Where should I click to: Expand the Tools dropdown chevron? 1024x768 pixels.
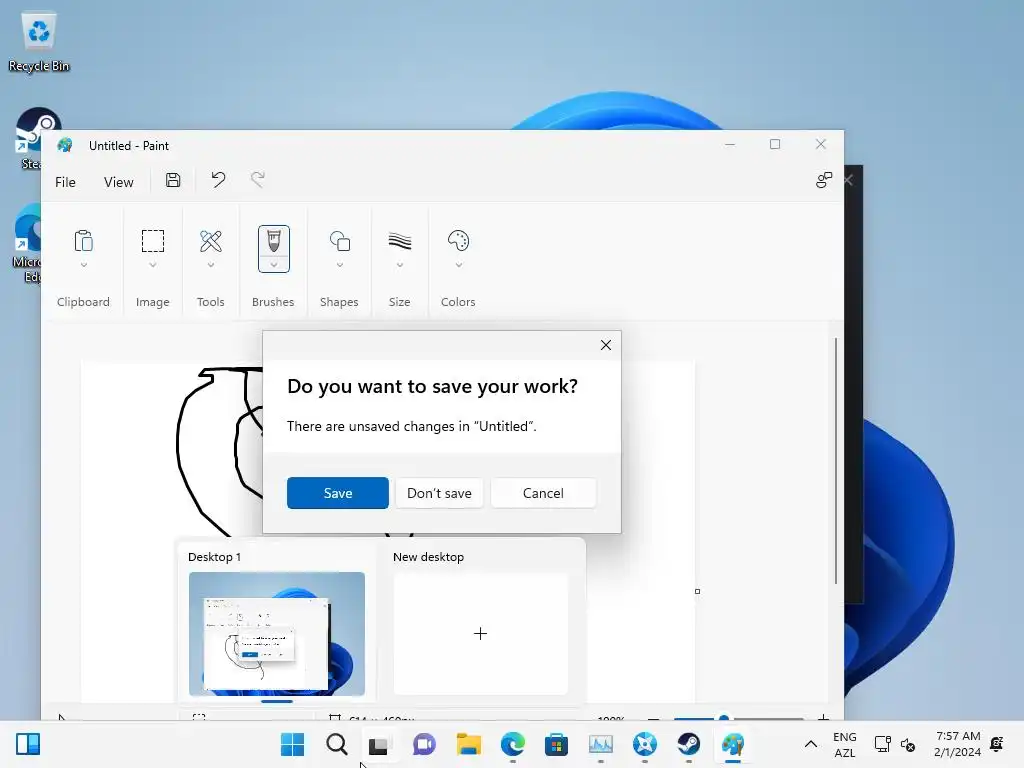point(211,265)
